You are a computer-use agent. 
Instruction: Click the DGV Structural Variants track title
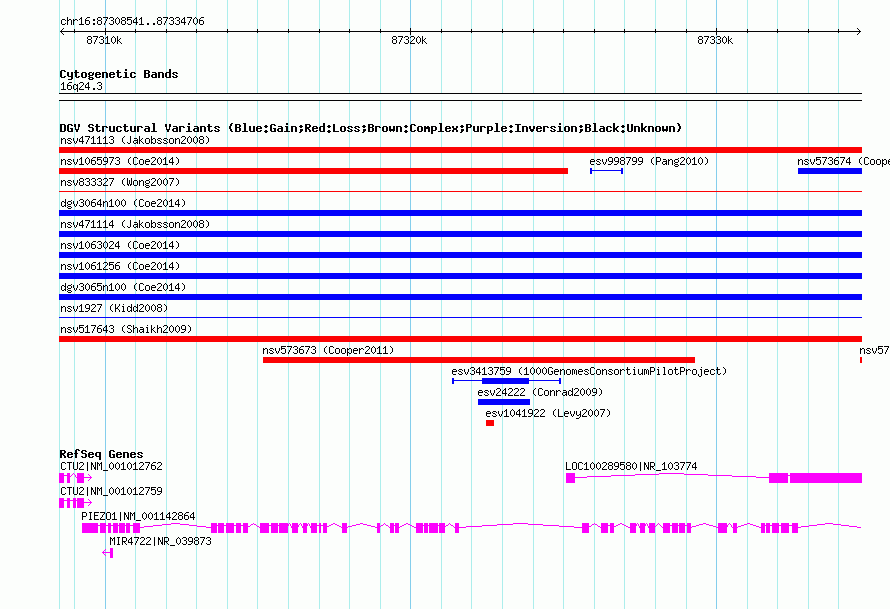[371, 128]
